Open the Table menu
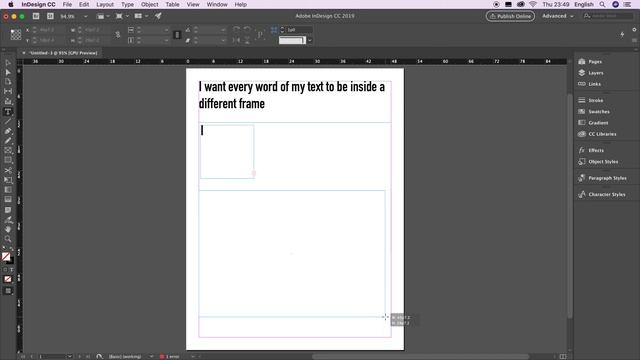 [x=172, y=4]
